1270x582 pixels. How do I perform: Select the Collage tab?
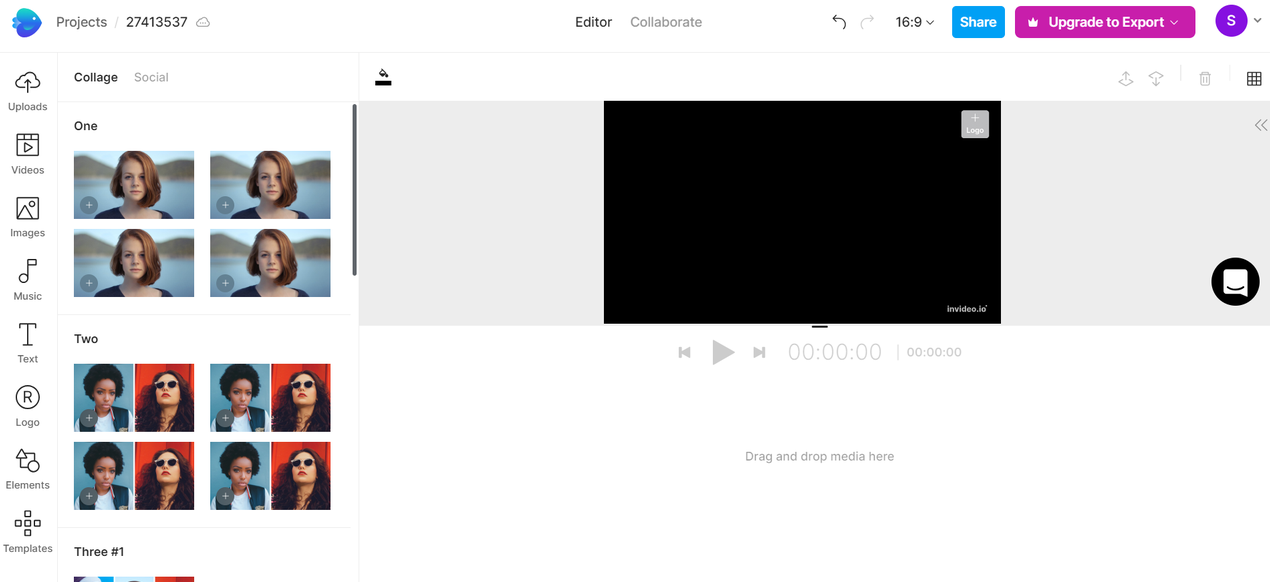tap(96, 77)
